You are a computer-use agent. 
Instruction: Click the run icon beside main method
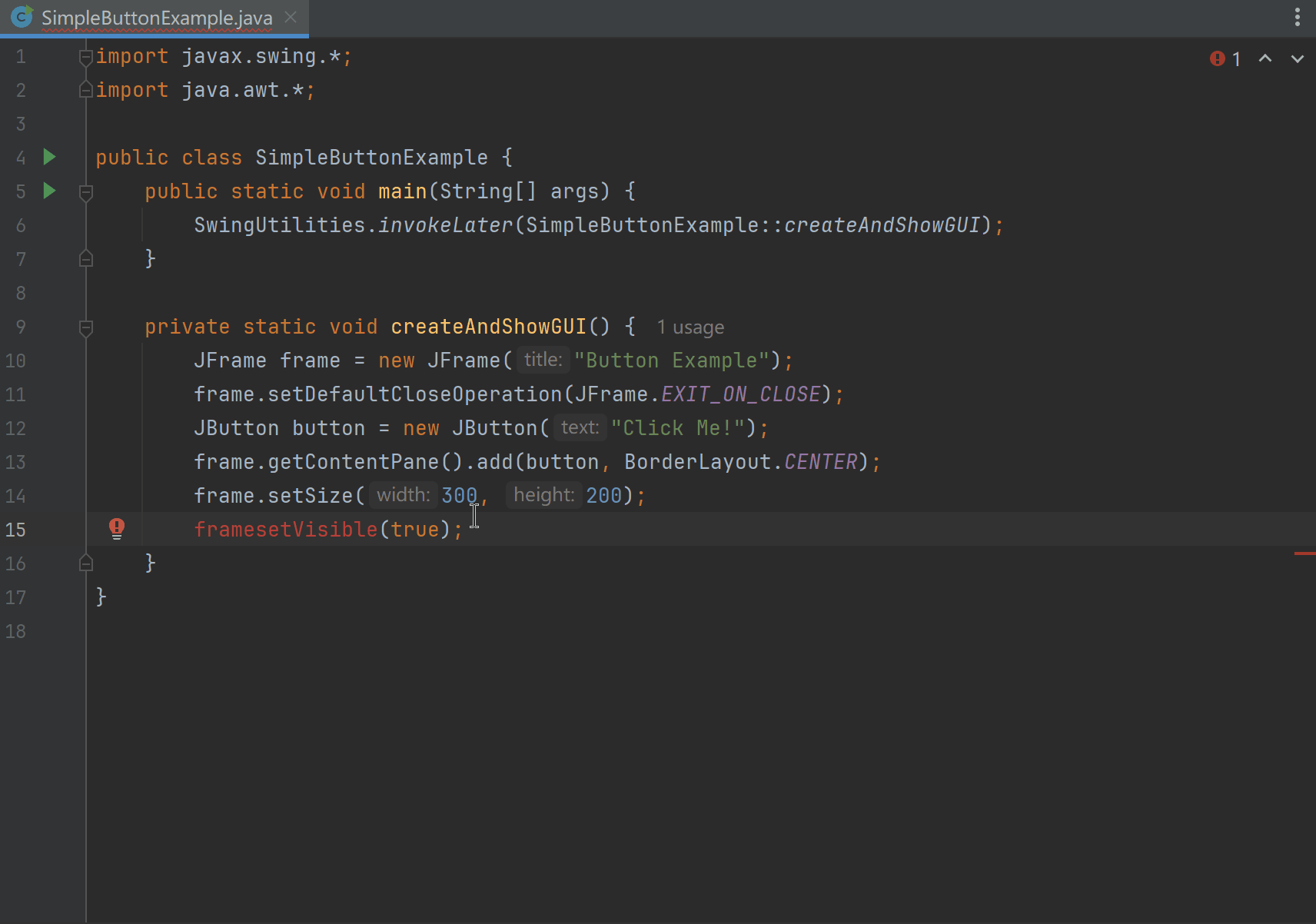click(x=49, y=191)
